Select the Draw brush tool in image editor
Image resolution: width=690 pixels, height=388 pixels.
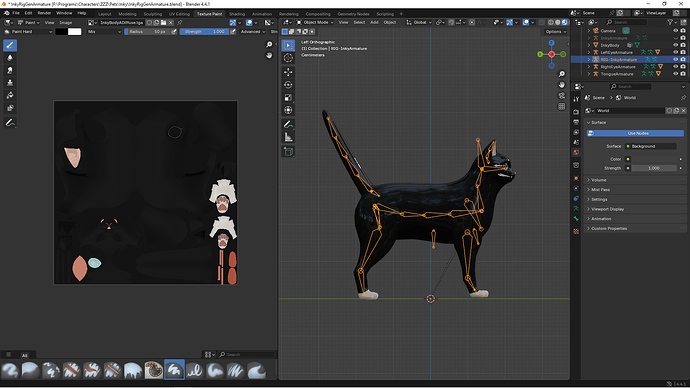coord(10,45)
